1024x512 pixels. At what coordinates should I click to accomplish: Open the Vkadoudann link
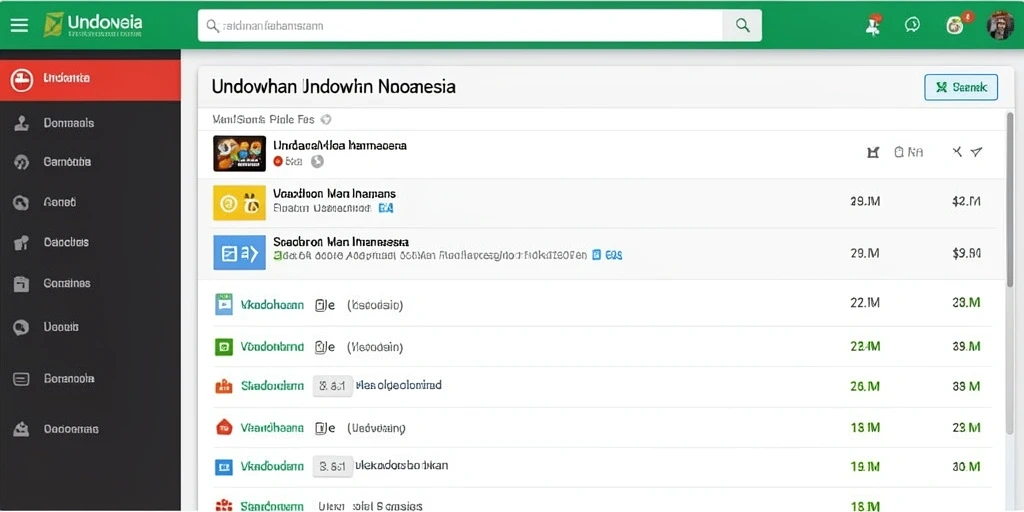[x=272, y=467]
